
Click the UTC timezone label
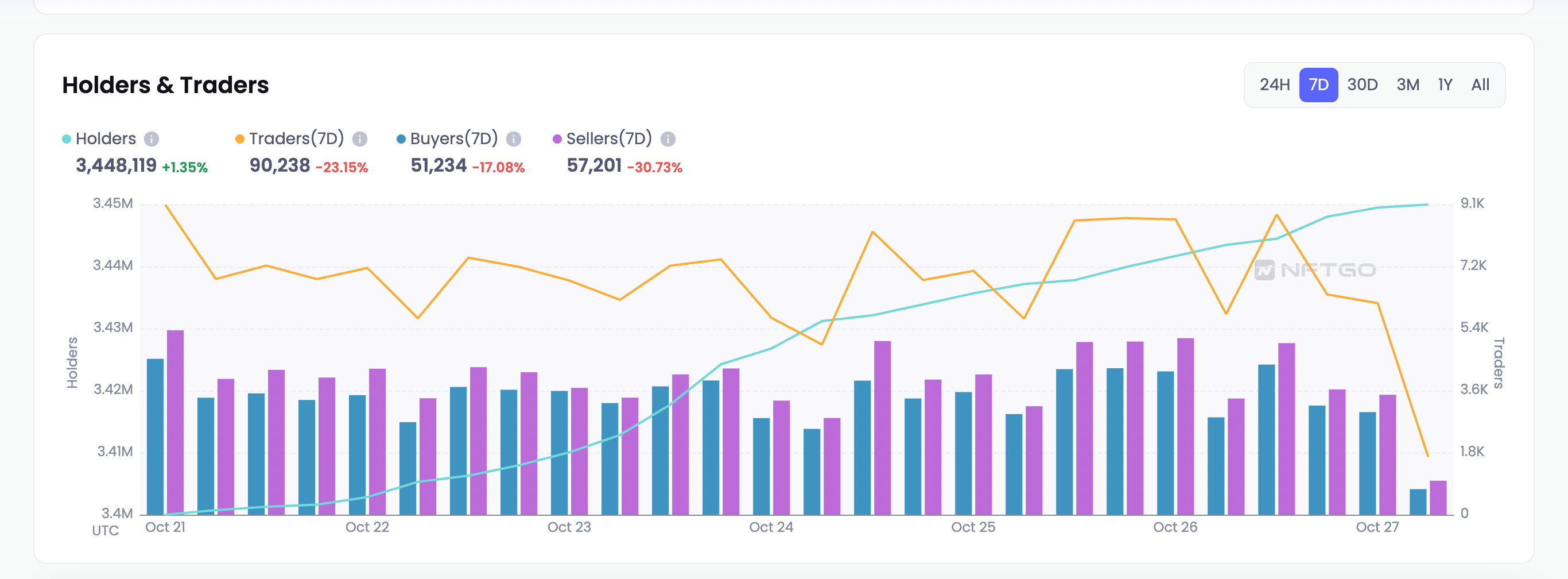(105, 531)
